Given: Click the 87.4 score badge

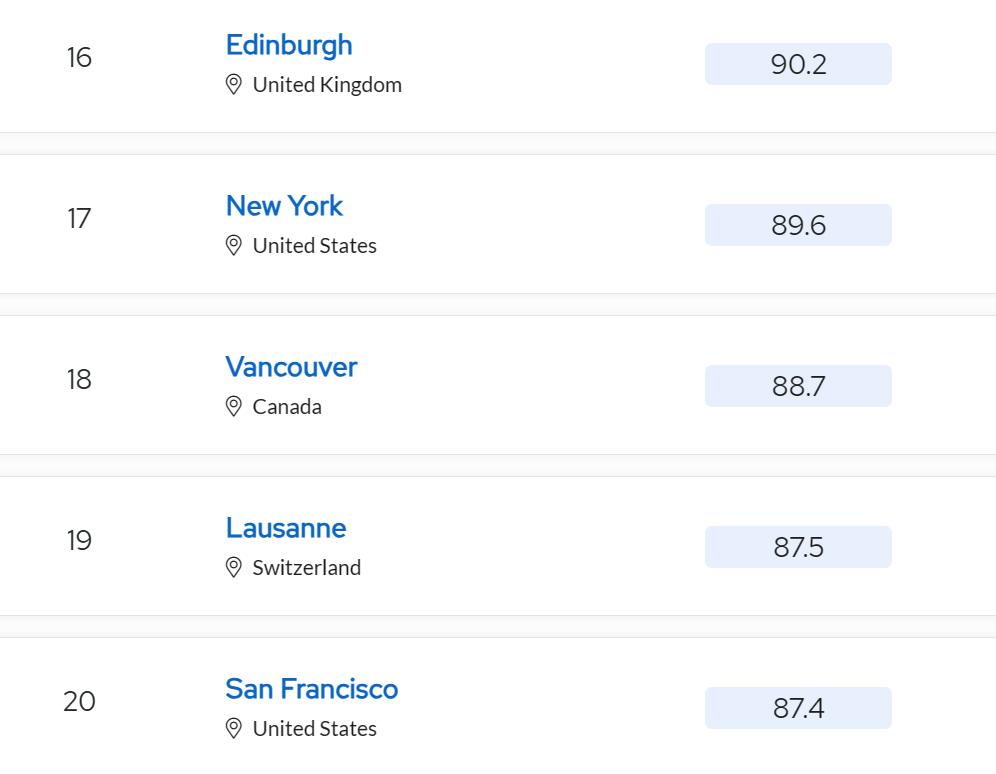Looking at the screenshot, I should point(798,708).
